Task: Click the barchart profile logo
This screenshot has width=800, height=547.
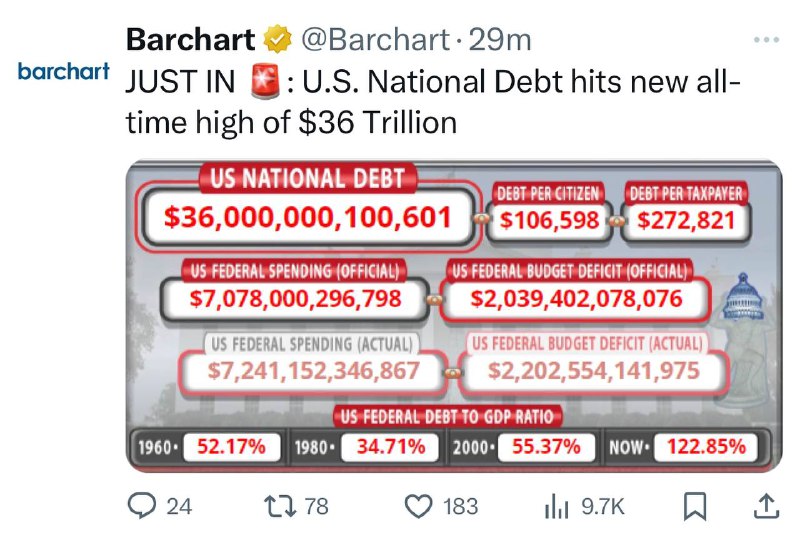Action: click(x=64, y=71)
